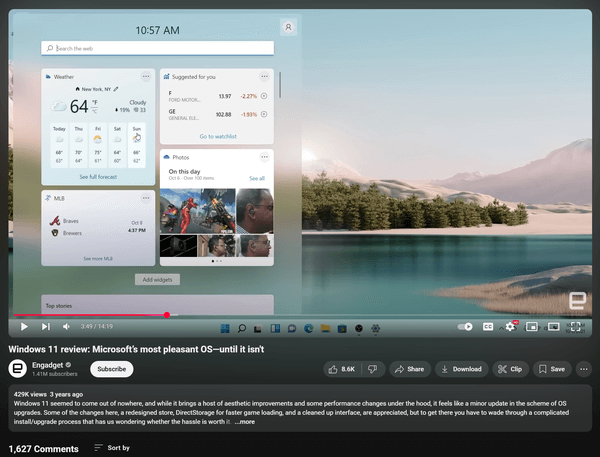Click the taskbar Search magnifier icon
Screen dimensions: 600x457
click(242, 328)
